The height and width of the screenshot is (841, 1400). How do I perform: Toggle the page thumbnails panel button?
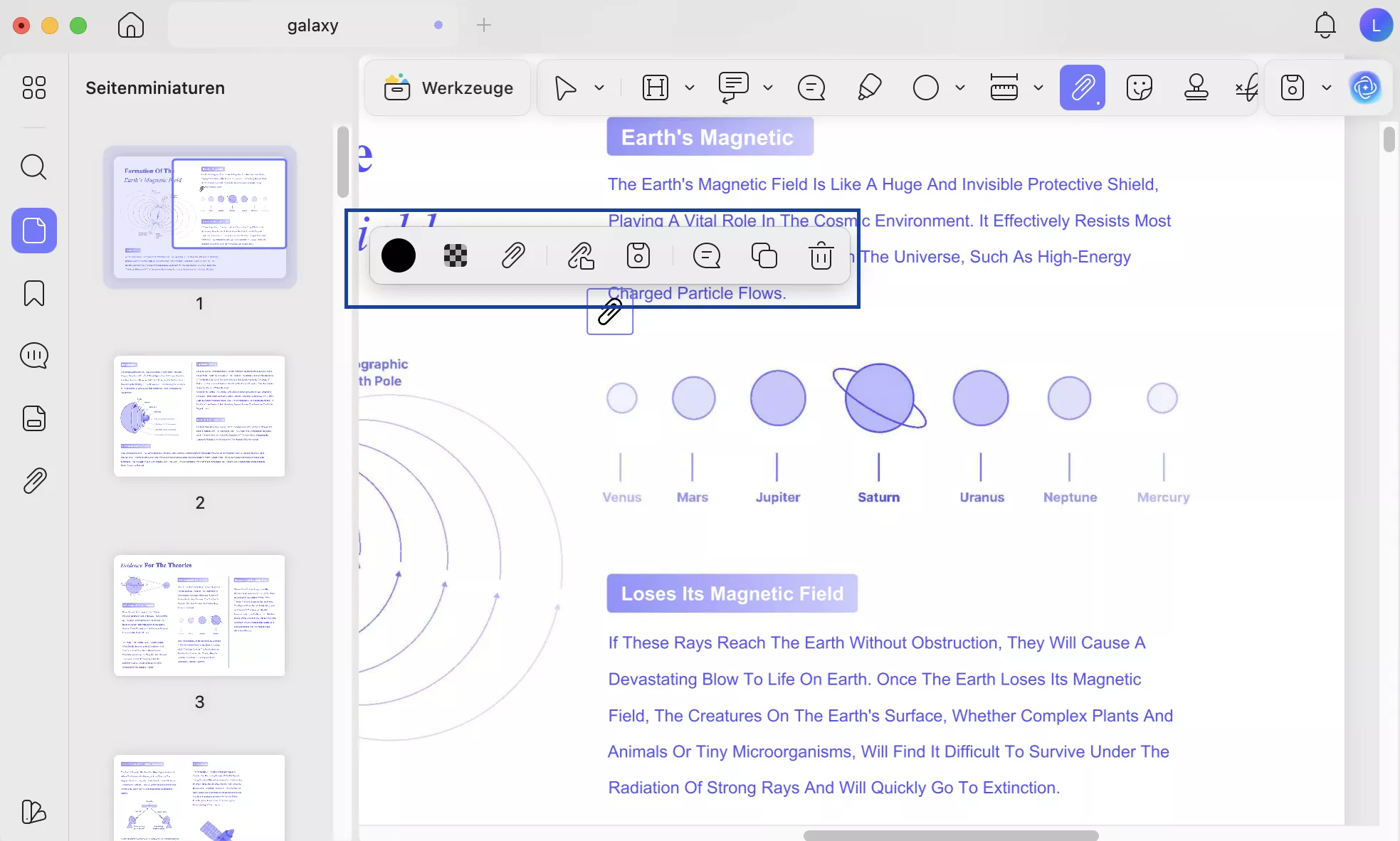(33, 231)
